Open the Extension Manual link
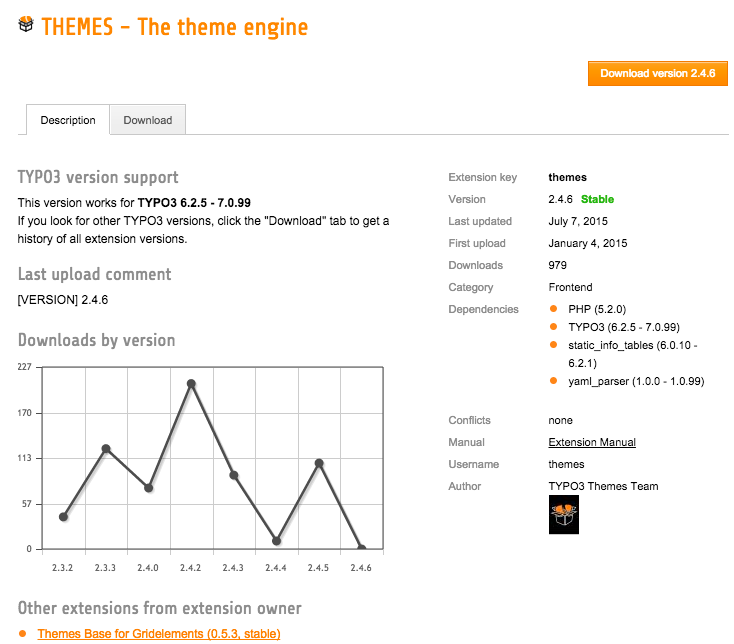The width and height of the screenshot is (734, 644). click(592, 442)
